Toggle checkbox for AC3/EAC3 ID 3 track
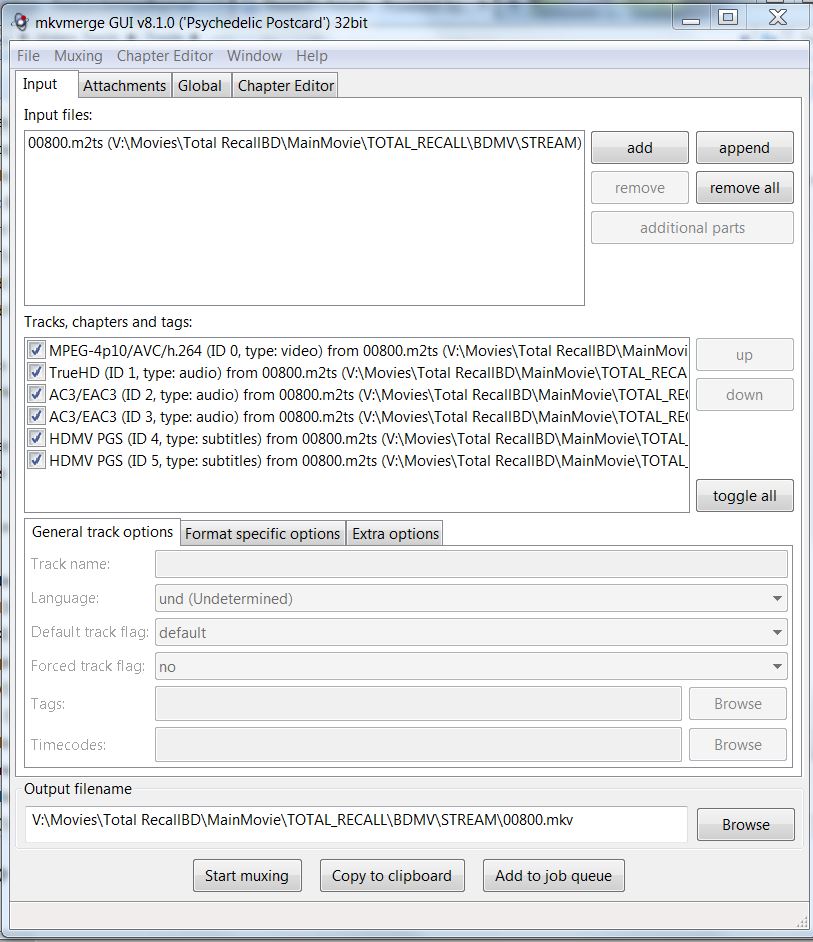 36,416
